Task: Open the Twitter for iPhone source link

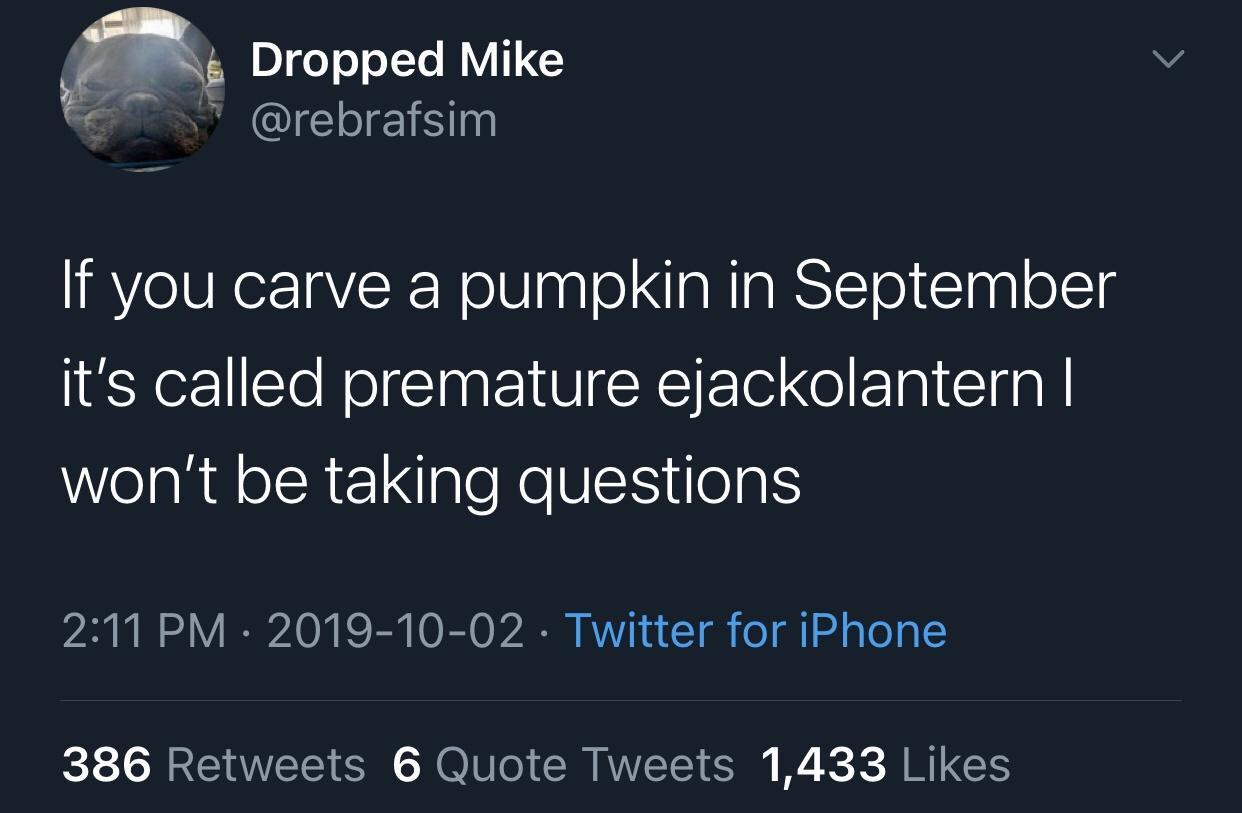Action: (756, 630)
